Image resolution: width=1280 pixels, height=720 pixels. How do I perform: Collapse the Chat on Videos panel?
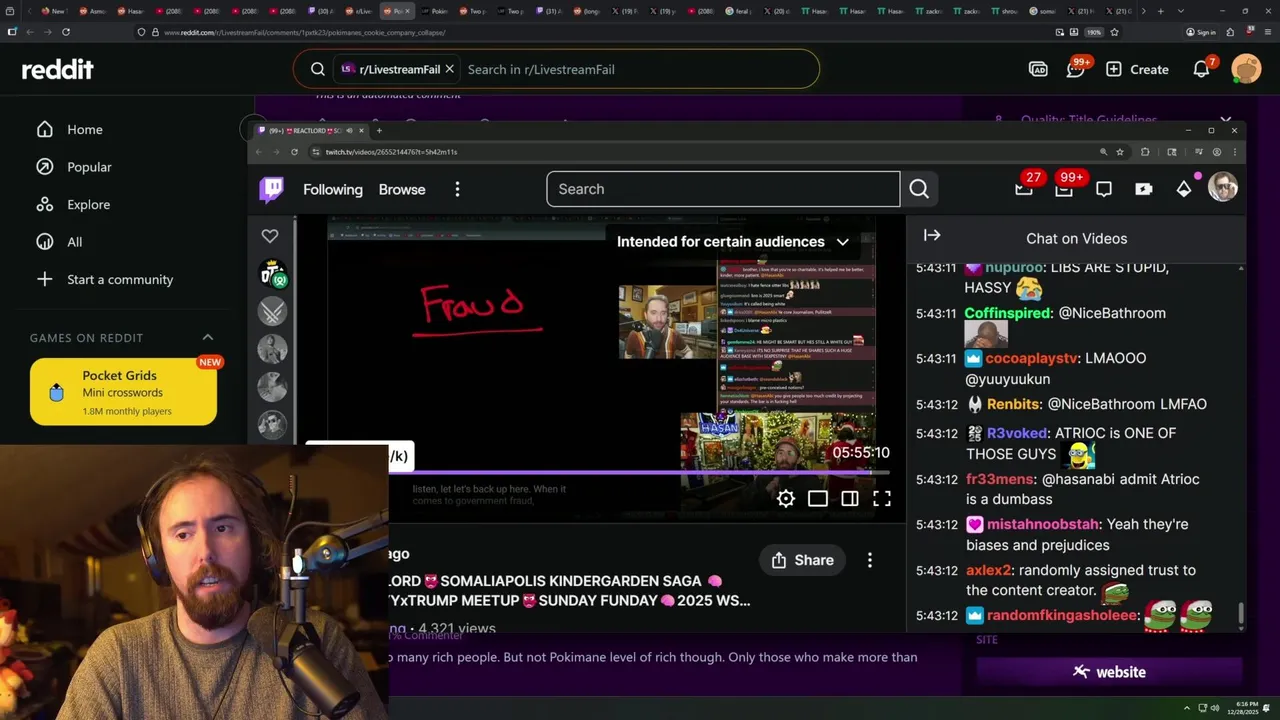coord(932,236)
